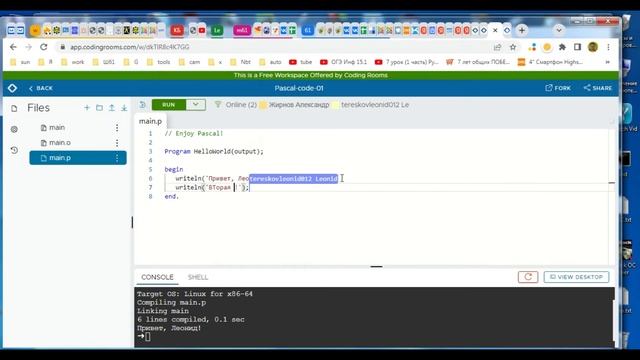Image resolution: width=640 pixels, height=360 pixels.
Task: Create a new folder in Files panel
Action: (x=99, y=108)
